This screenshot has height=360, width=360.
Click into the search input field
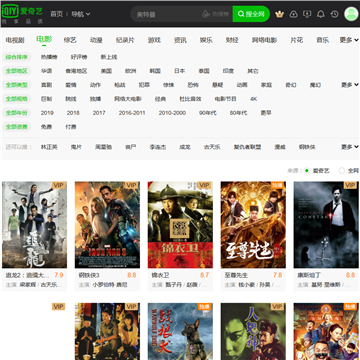(x=167, y=14)
